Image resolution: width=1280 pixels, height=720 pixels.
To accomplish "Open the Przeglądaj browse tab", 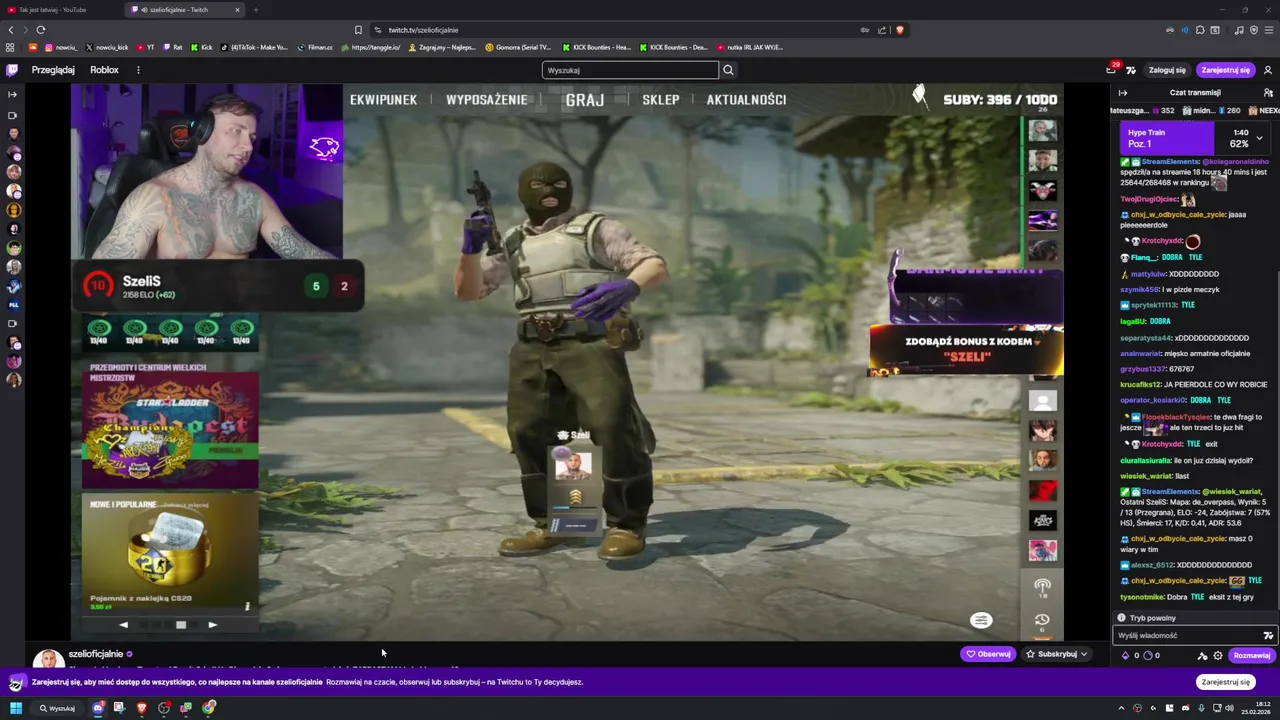I will [x=53, y=70].
